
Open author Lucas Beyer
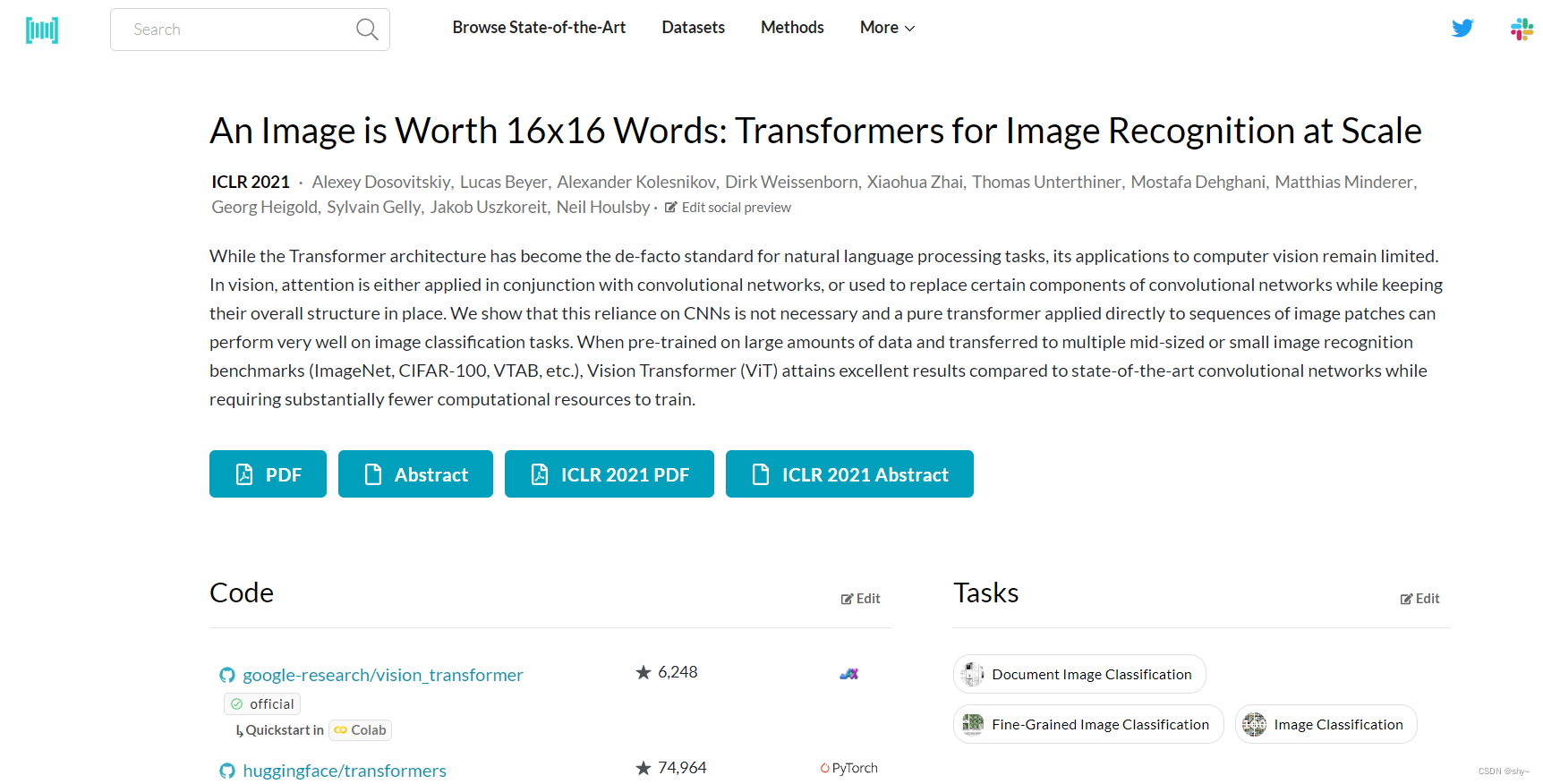click(x=503, y=182)
